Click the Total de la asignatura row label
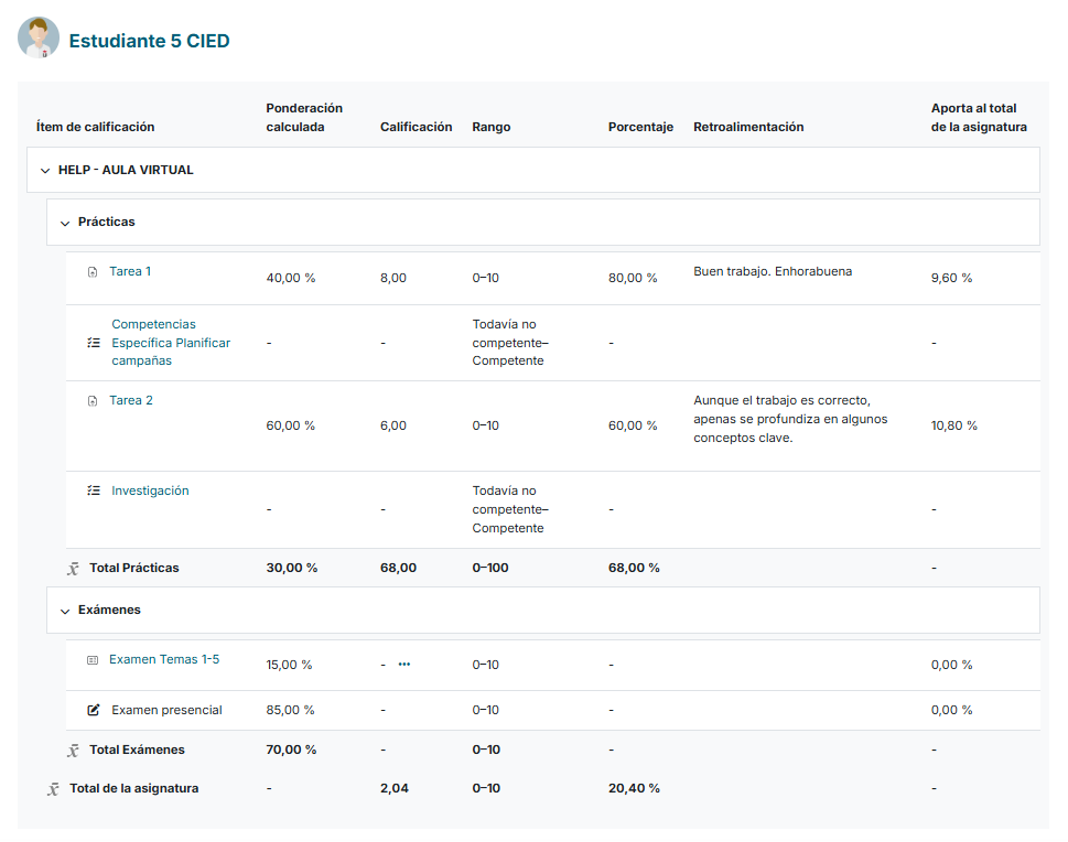The width and height of the screenshot is (1068, 842). click(134, 788)
